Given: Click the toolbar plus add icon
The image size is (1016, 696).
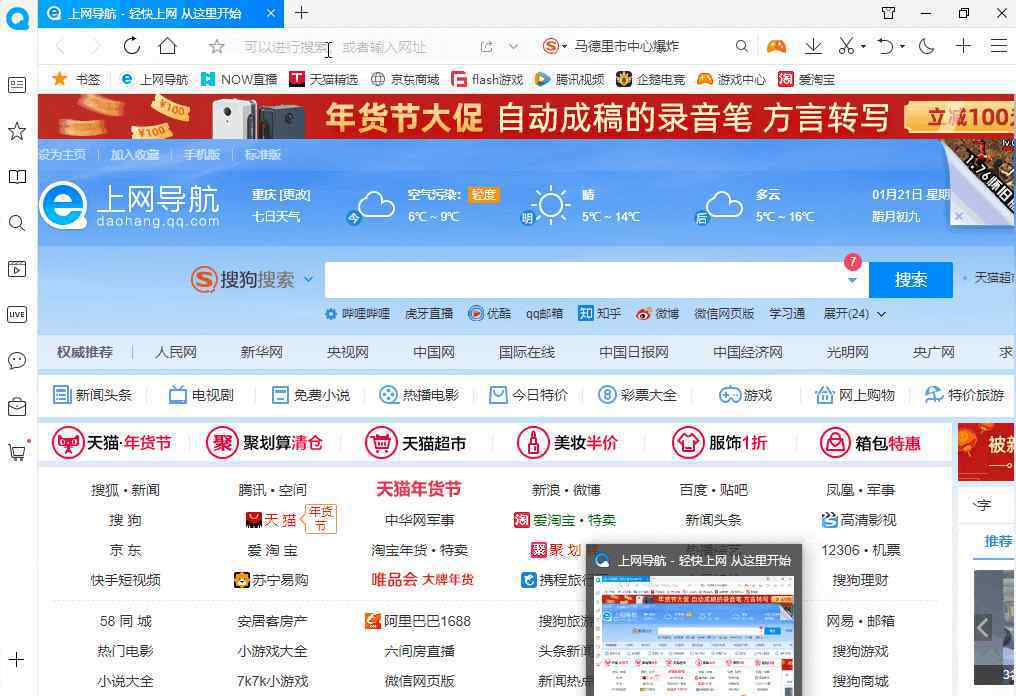Looking at the screenshot, I should click(964, 46).
